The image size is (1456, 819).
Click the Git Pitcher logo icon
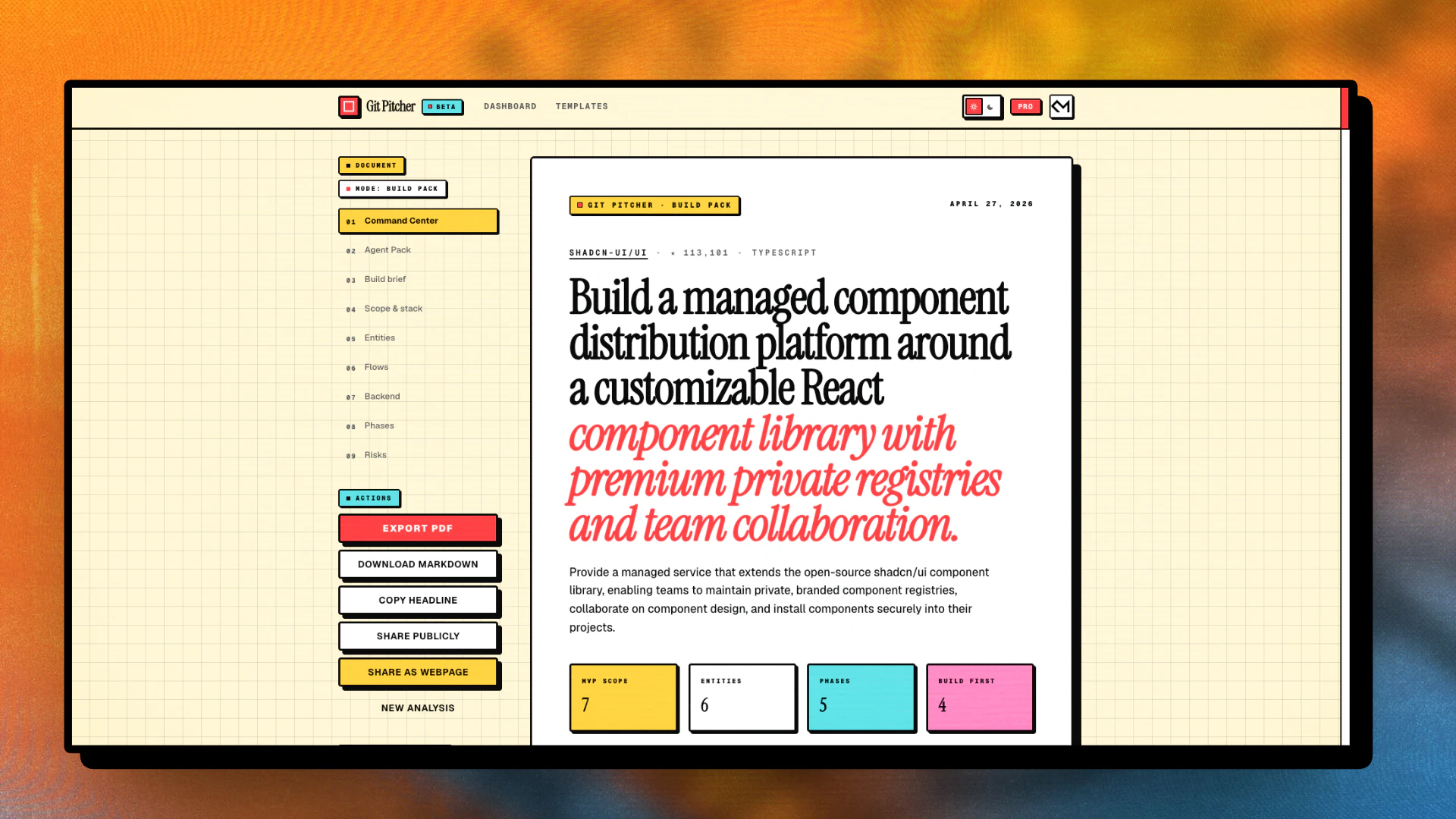tap(350, 106)
